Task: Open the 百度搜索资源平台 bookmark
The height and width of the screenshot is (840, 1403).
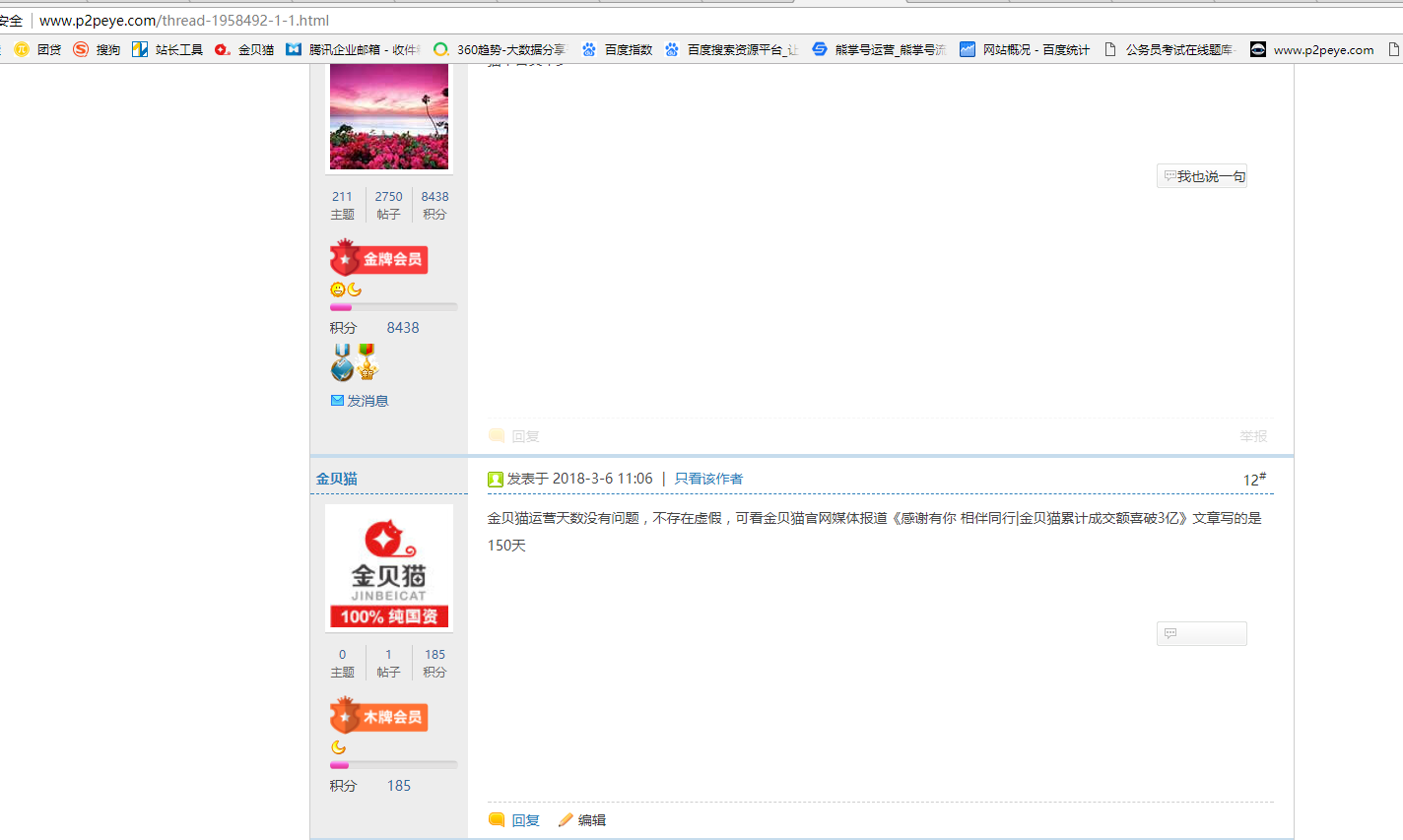Action: (731, 49)
